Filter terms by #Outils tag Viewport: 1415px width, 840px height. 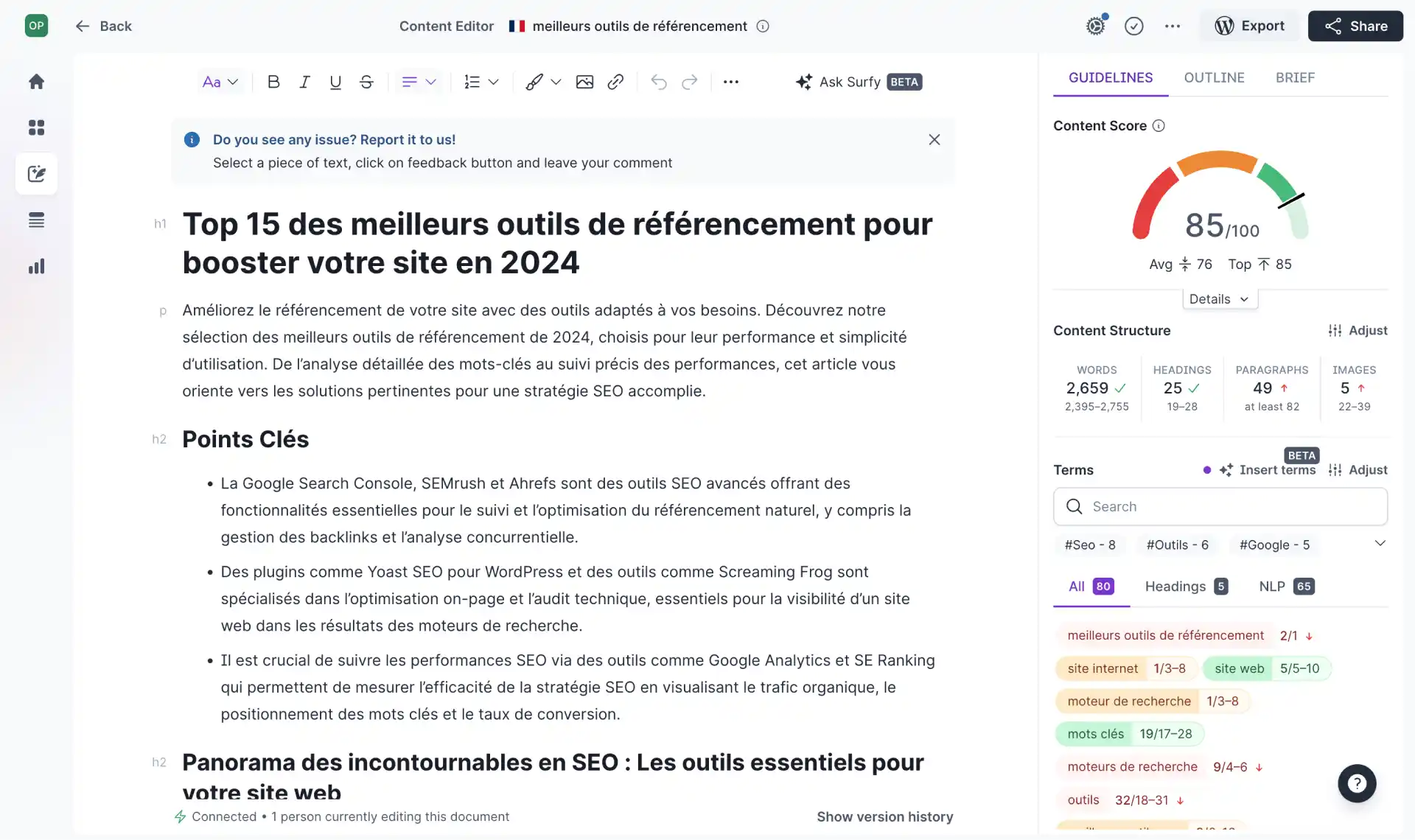point(1178,545)
